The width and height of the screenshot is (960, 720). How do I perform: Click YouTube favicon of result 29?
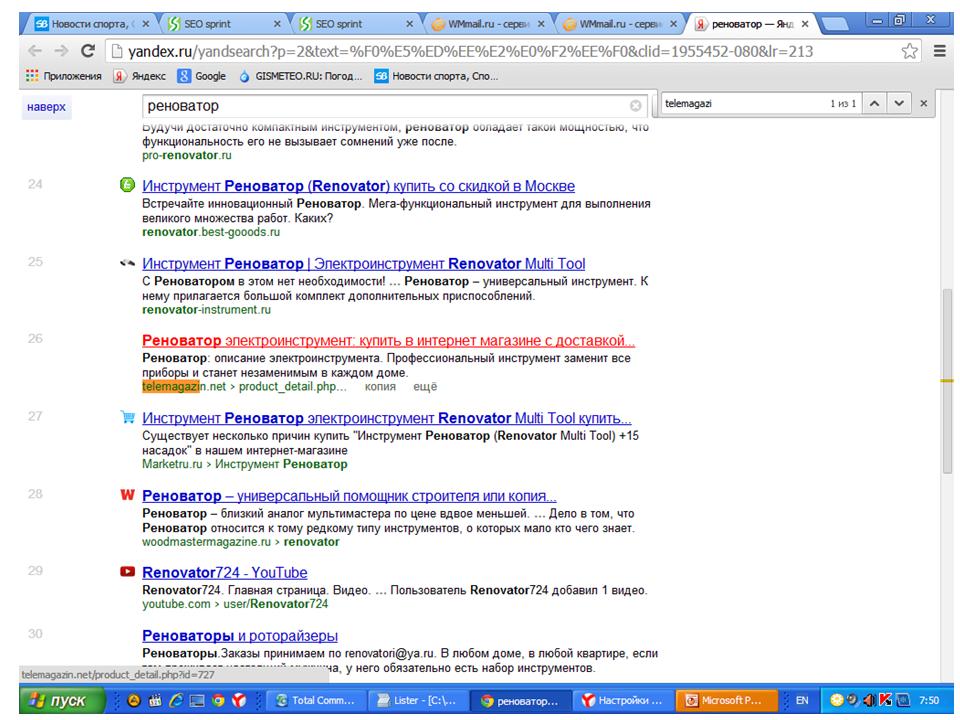[x=127, y=572]
